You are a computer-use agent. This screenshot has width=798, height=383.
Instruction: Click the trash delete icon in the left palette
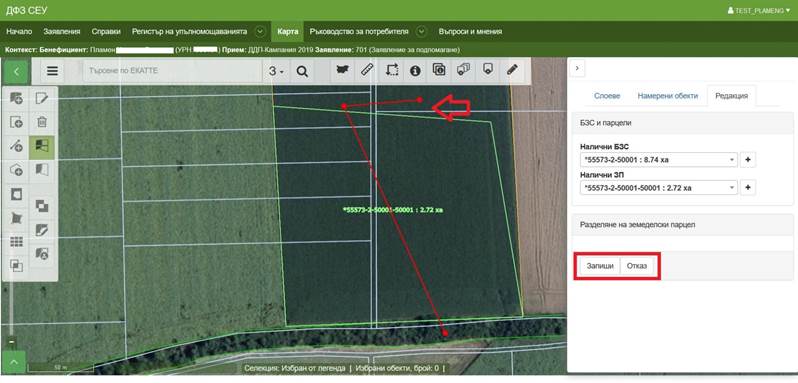coord(42,122)
